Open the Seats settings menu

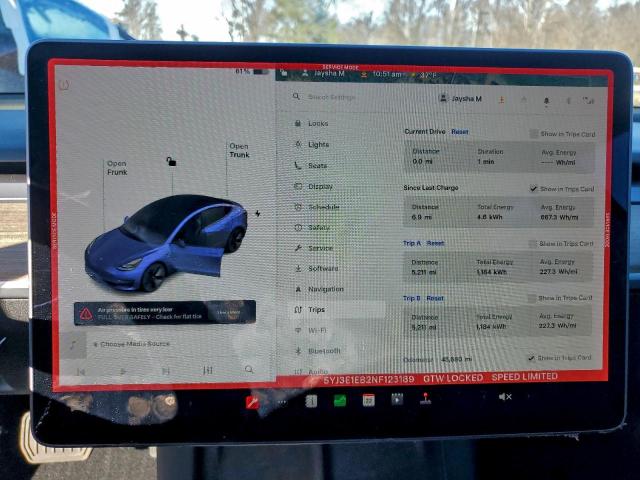312,165
